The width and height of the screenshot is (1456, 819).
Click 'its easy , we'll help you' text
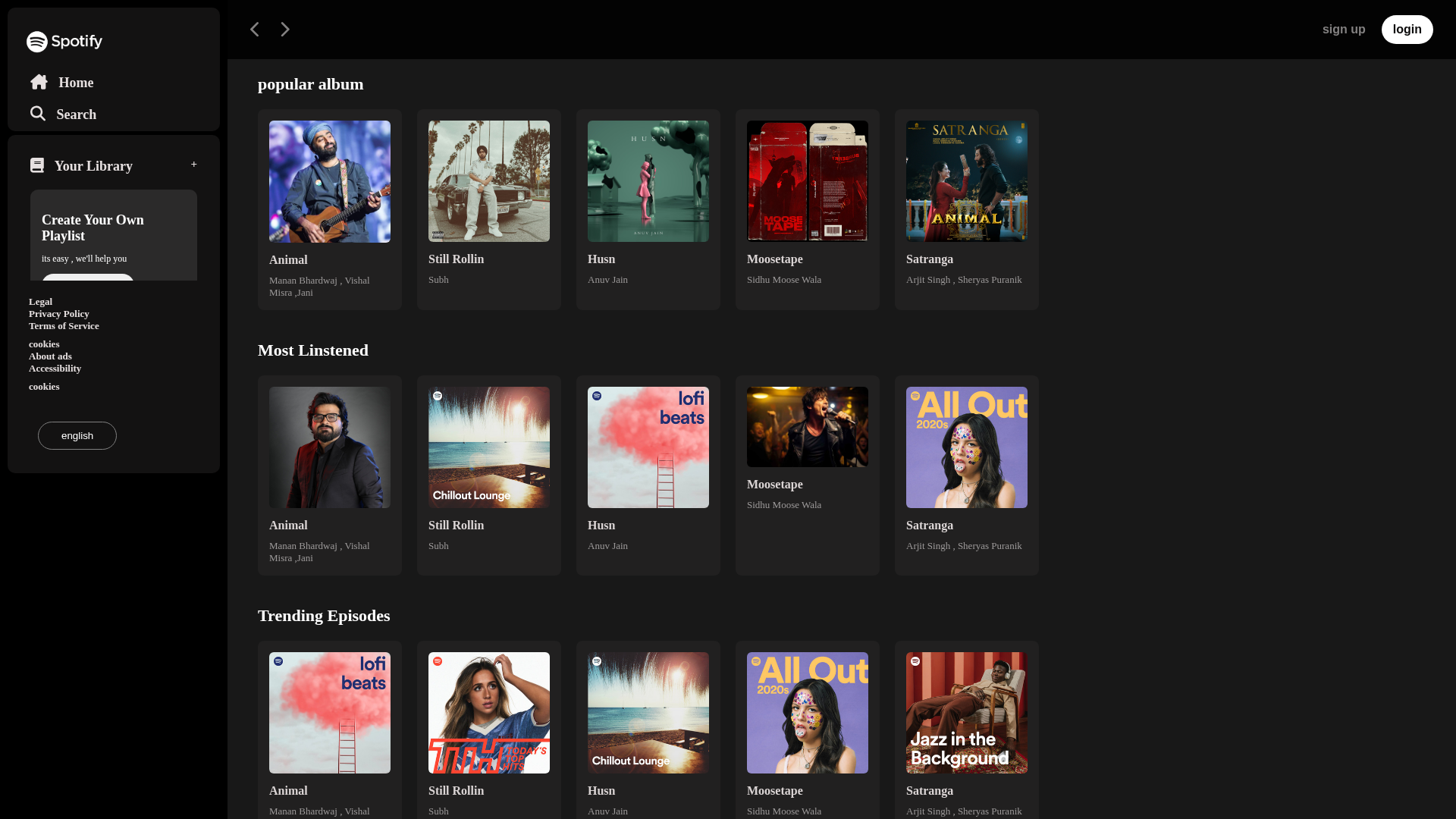[84, 259]
